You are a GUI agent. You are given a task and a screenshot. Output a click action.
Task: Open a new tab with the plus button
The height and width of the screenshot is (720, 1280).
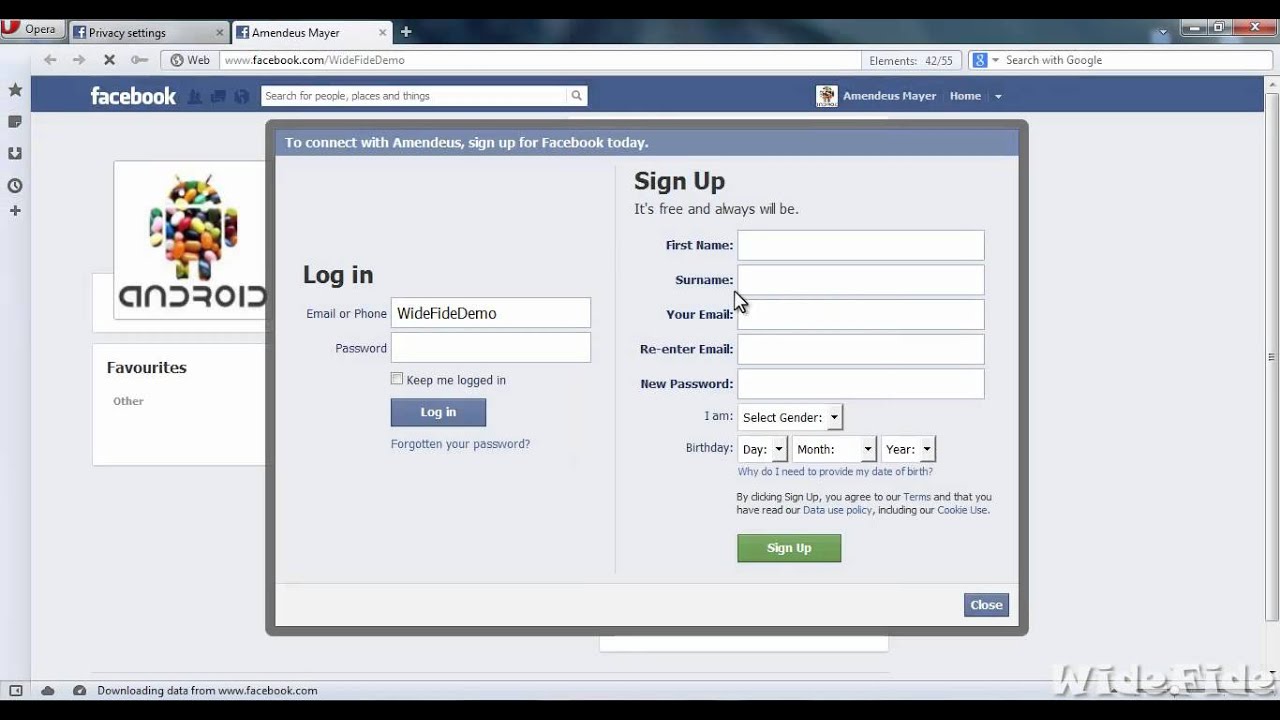click(406, 32)
